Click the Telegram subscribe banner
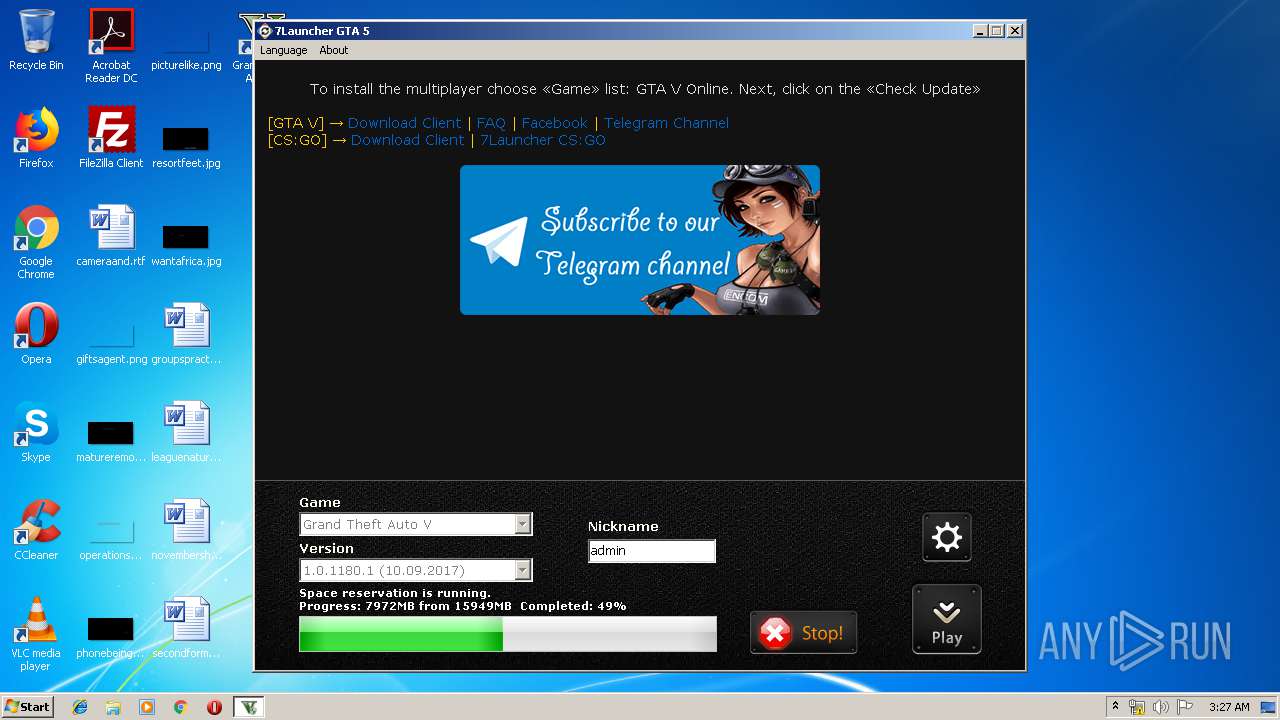Image resolution: width=1280 pixels, height=720 pixels. 640,240
